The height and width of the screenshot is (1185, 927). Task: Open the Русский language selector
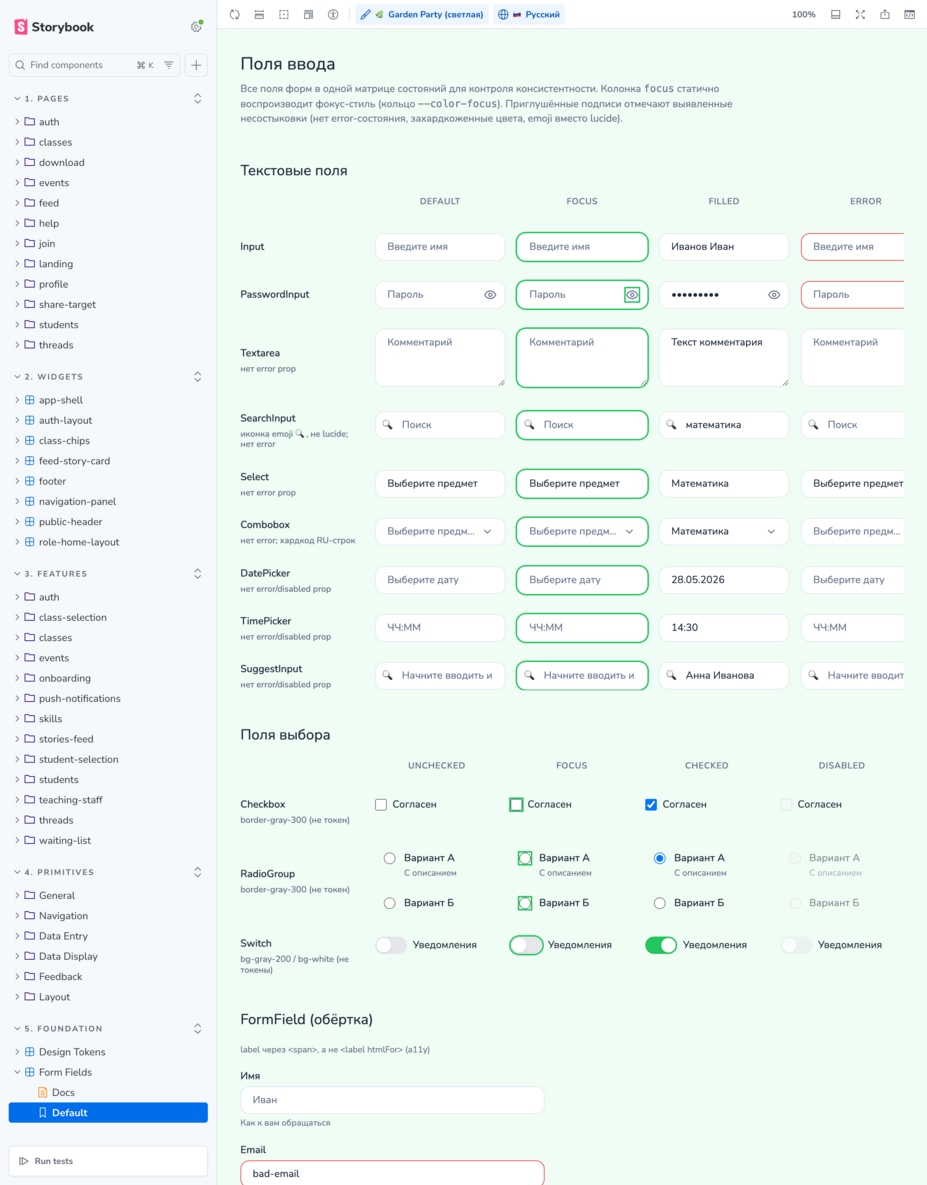pyautogui.click(x=530, y=14)
